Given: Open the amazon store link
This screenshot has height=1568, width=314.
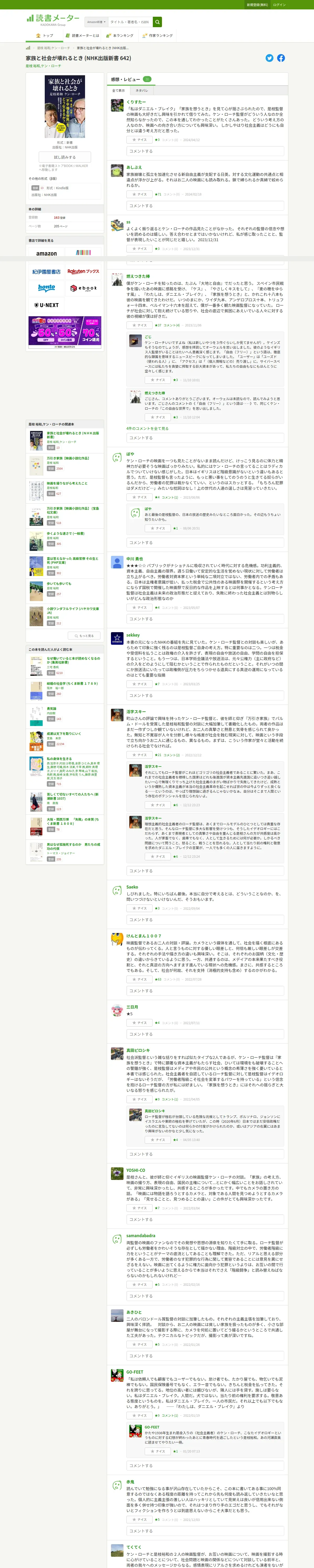Looking at the screenshot, I should click(46, 253).
